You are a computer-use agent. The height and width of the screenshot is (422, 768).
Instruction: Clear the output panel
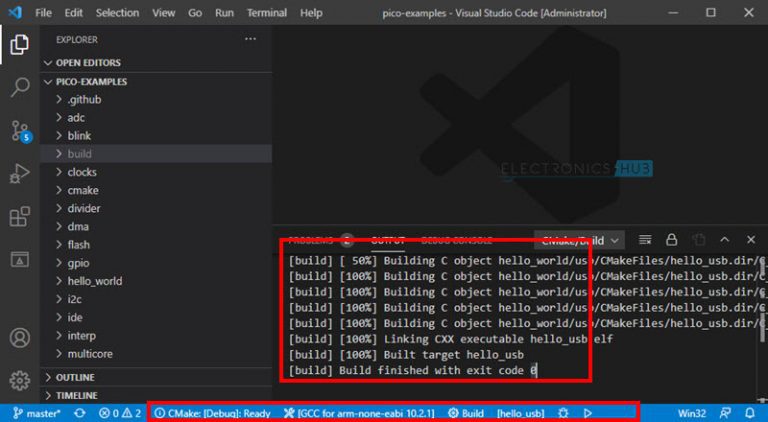point(646,240)
